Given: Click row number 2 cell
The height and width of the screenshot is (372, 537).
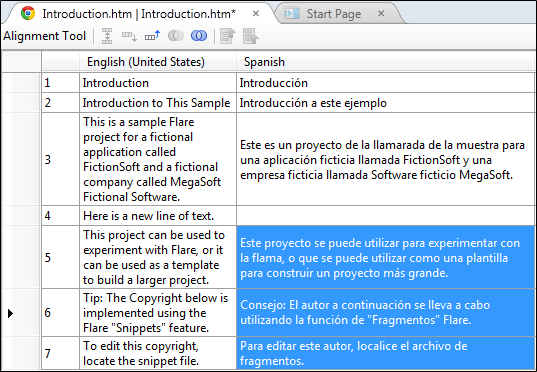Looking at the screenshot, I should (x=61, y=103).
